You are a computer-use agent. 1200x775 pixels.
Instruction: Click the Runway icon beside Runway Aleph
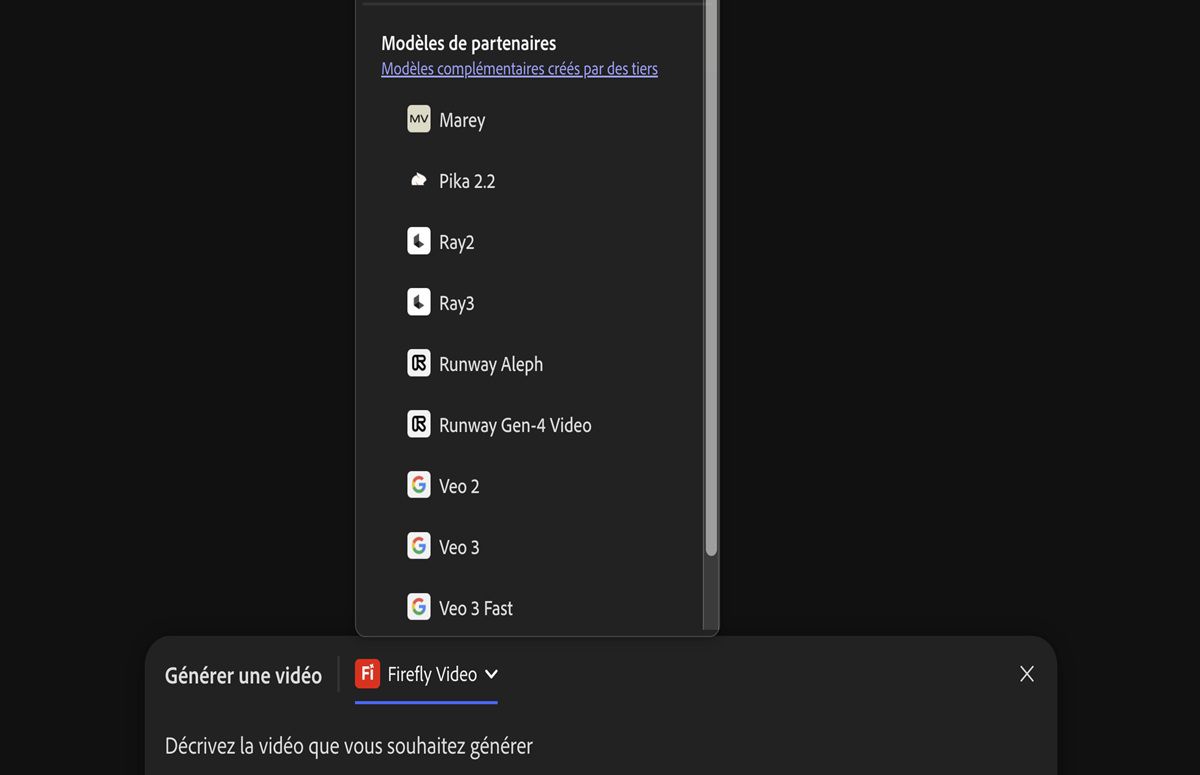click(419, 363)
